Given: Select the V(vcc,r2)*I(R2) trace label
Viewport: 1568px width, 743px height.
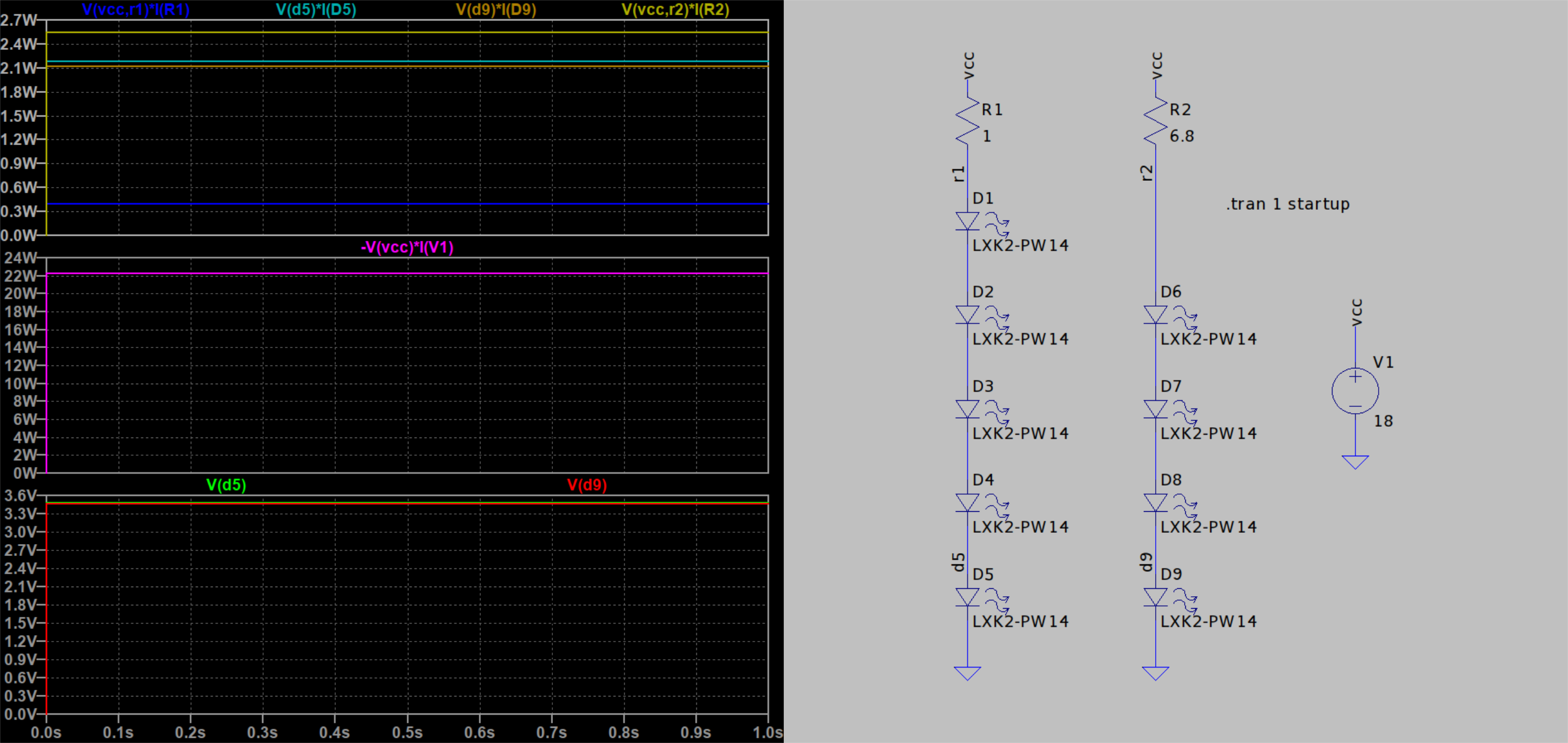Looking at the screenshot, I should tap(675, 10).
